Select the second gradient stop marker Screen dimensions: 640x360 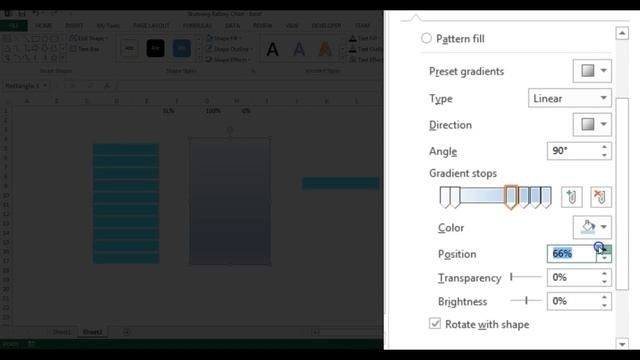point(455,197)
